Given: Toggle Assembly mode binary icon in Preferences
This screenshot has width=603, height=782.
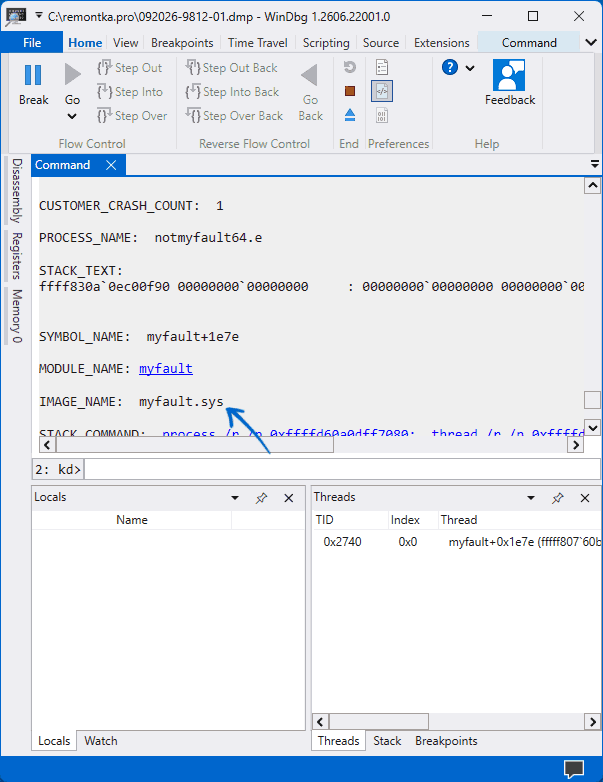Looking at the screenshot, I should click(x=382, y=115).
